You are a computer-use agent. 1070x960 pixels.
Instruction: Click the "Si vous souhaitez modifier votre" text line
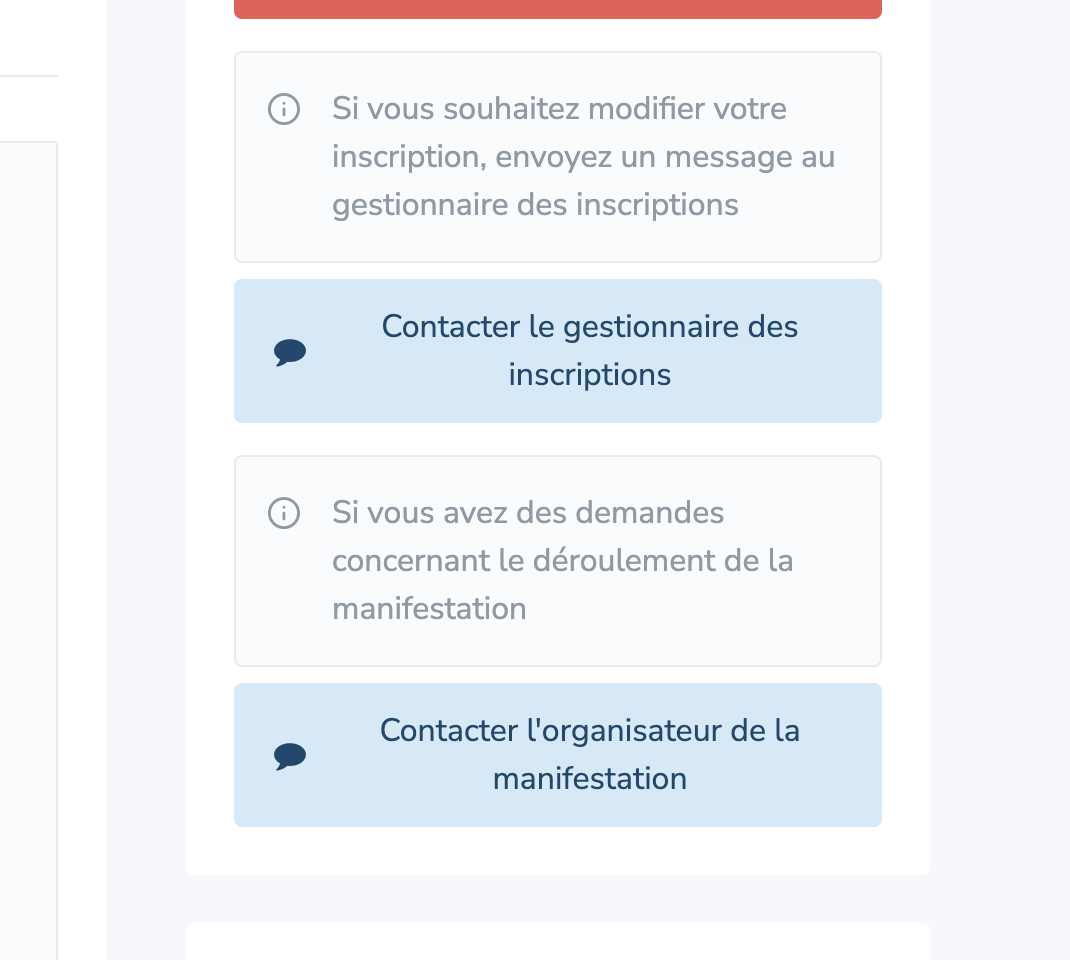click(559, 108)
